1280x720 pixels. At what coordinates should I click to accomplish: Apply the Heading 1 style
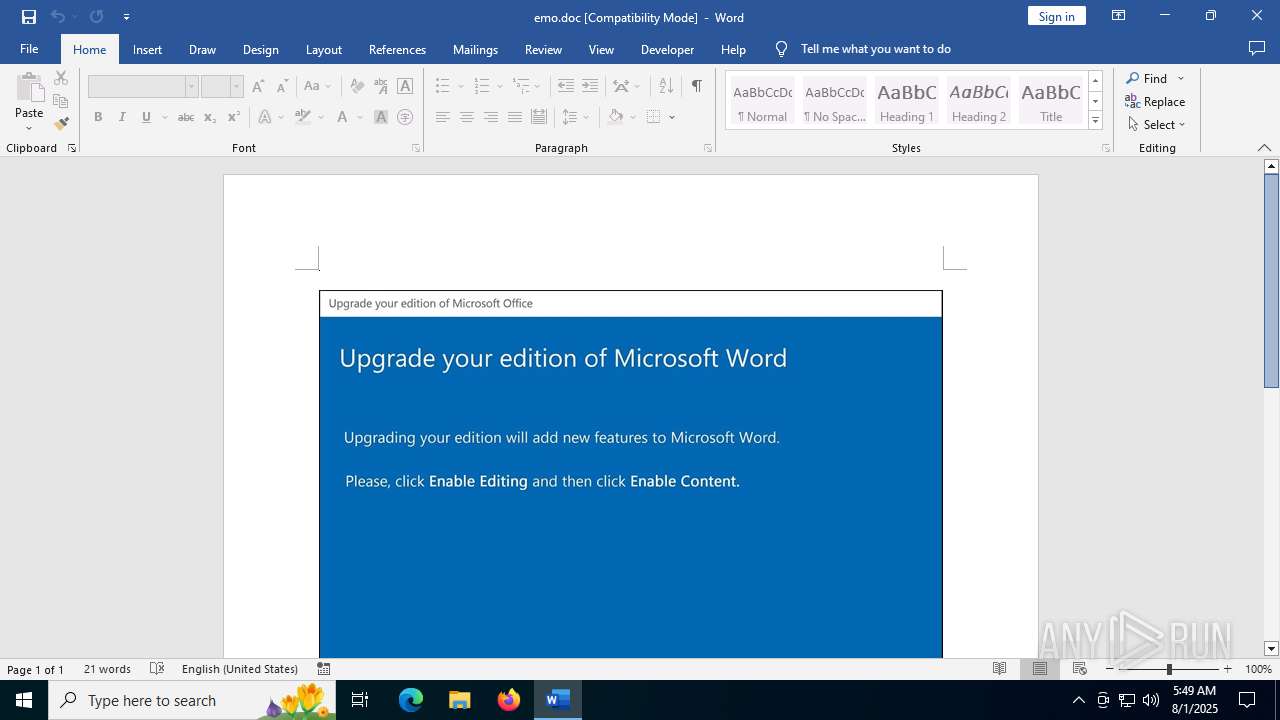tap(906, 101)
